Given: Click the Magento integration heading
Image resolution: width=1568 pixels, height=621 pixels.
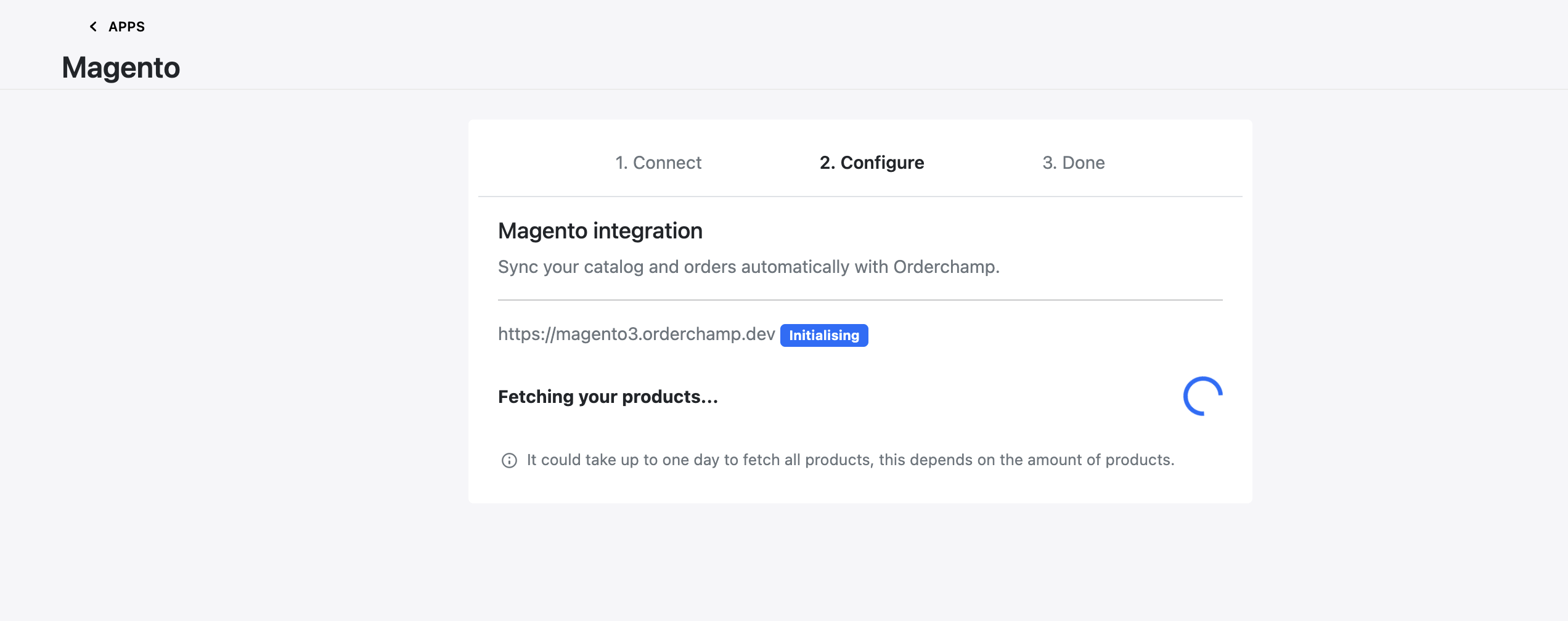Looking at the screenshot, I should pos(600,231).
